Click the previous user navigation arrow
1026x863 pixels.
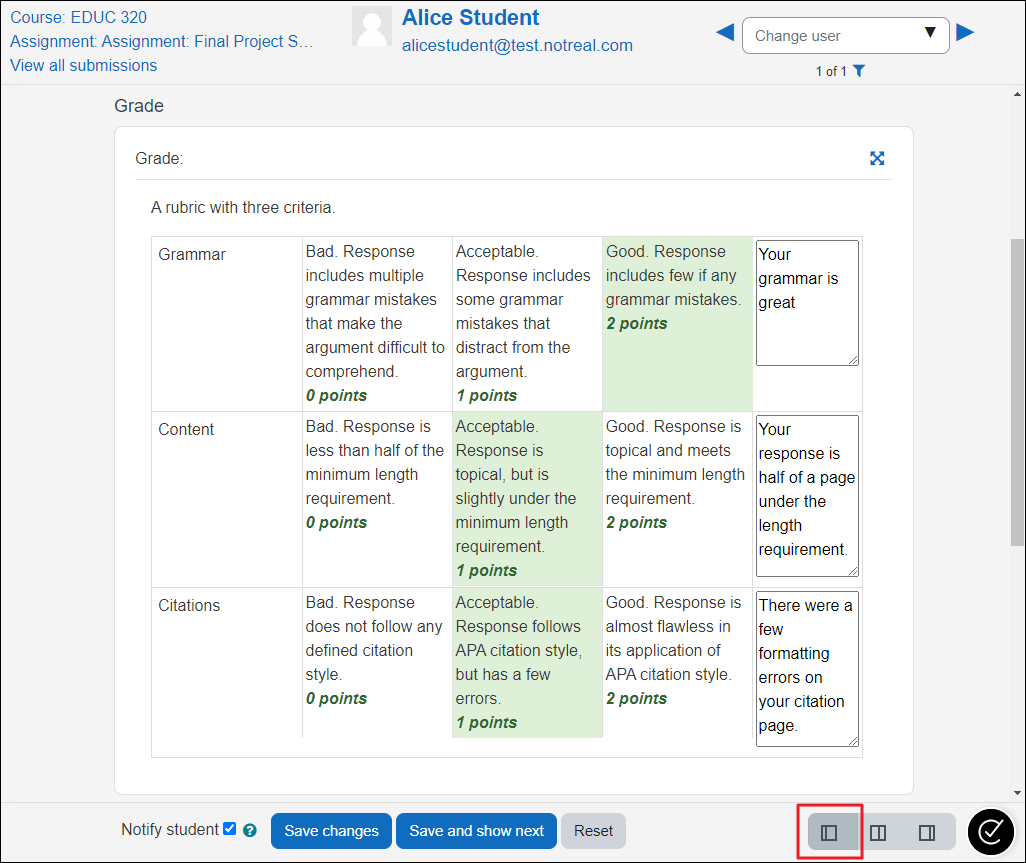[x=725, y=32]
